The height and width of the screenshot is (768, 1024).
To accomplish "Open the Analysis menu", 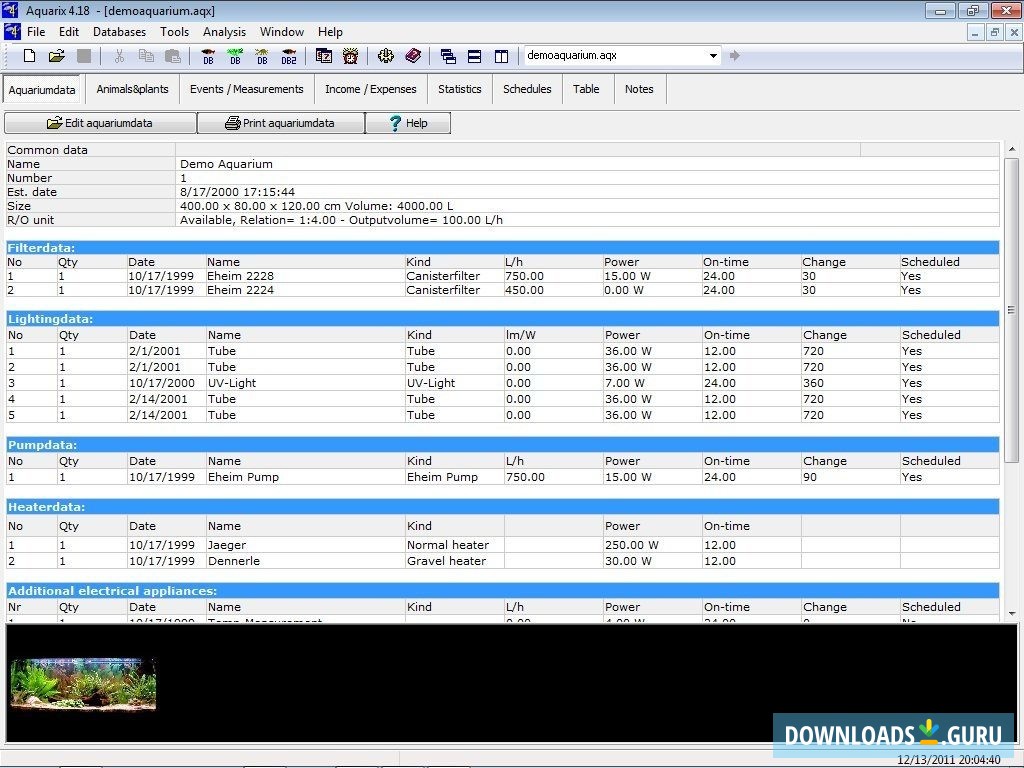I will (x=224, y=32).
